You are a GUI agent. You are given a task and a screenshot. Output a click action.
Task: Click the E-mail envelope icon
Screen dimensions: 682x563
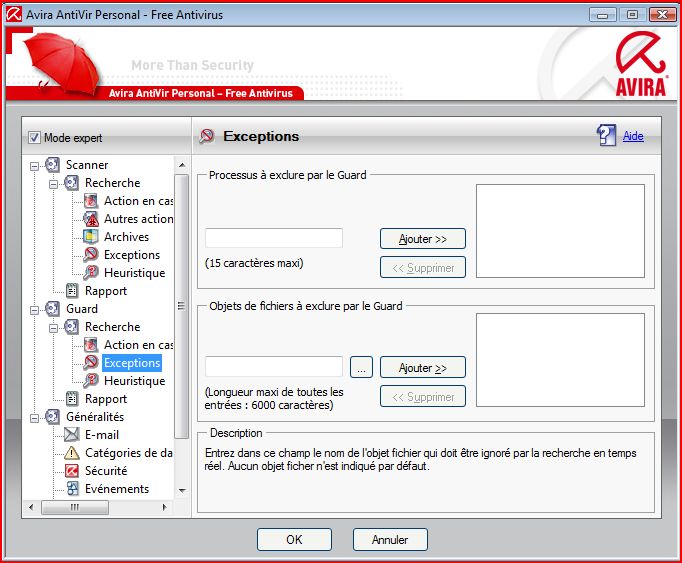71,435
